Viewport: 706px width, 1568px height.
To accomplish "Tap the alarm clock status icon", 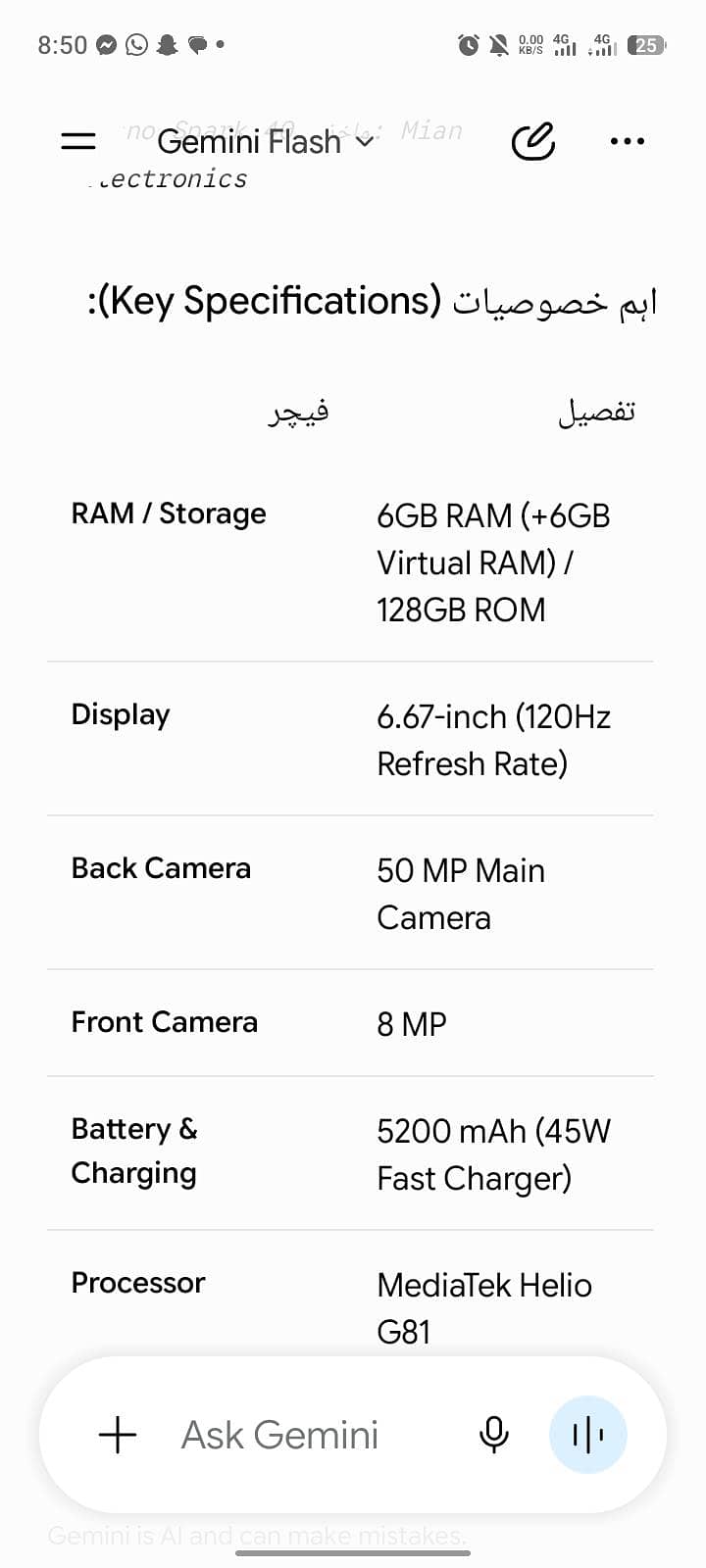I will (x=469, y=44).
